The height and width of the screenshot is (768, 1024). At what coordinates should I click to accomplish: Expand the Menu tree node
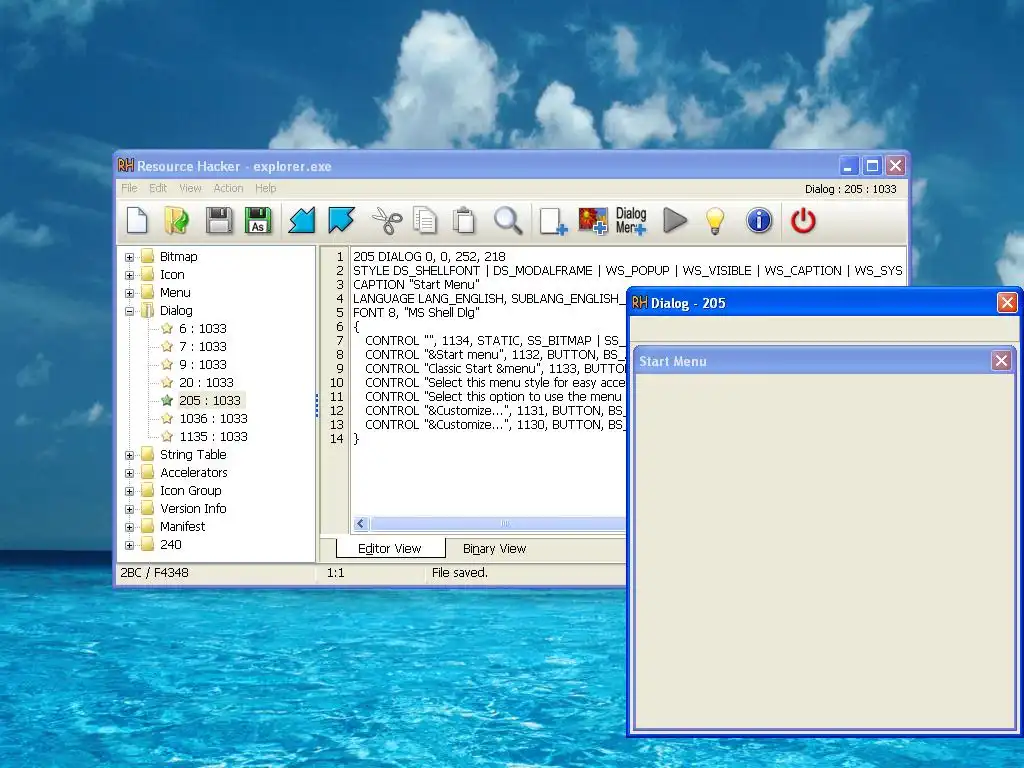coord(129,293)
